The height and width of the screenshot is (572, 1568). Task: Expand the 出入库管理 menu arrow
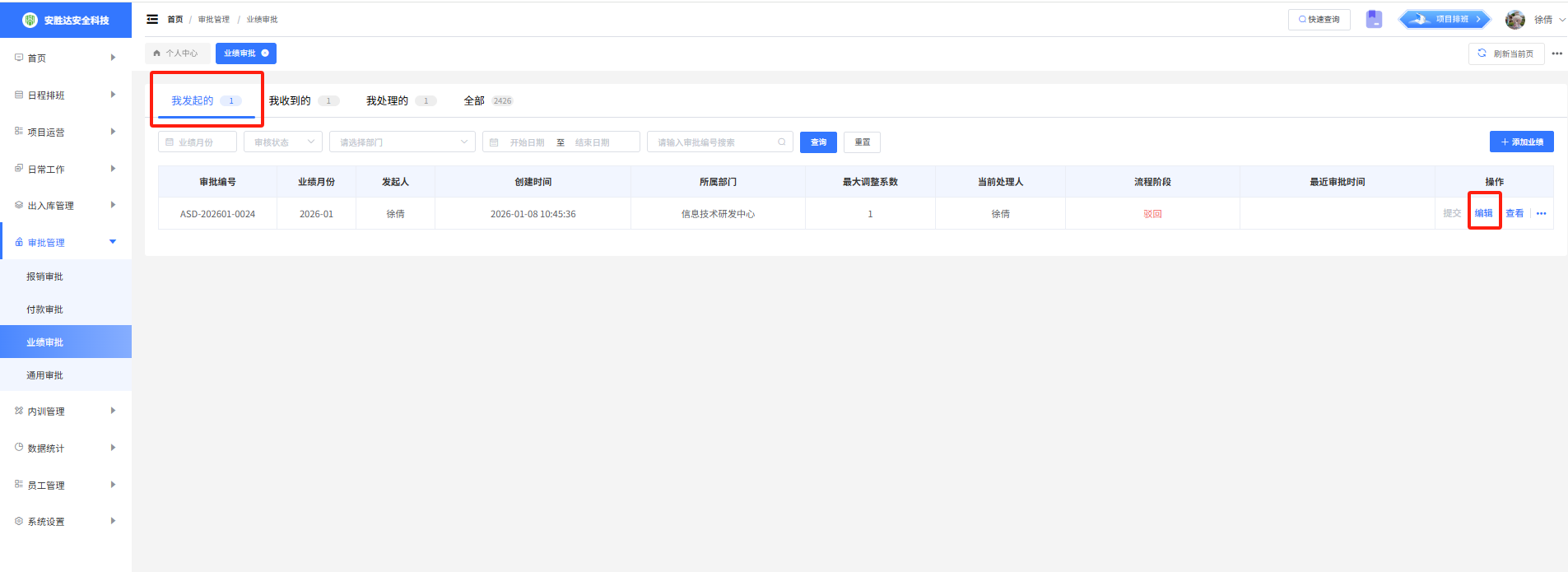[113, 205]
